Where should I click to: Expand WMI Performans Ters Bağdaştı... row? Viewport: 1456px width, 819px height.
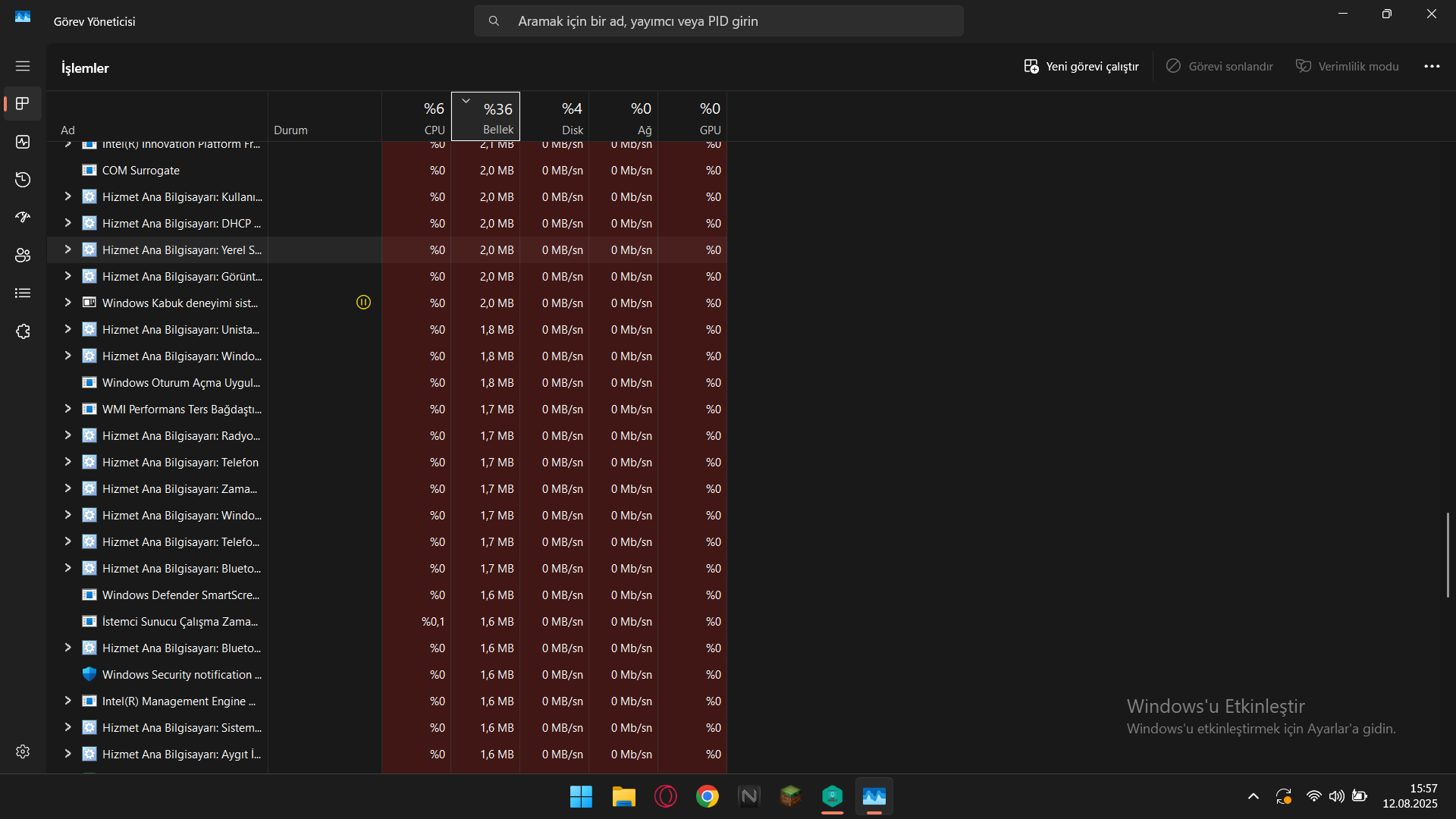67,409
